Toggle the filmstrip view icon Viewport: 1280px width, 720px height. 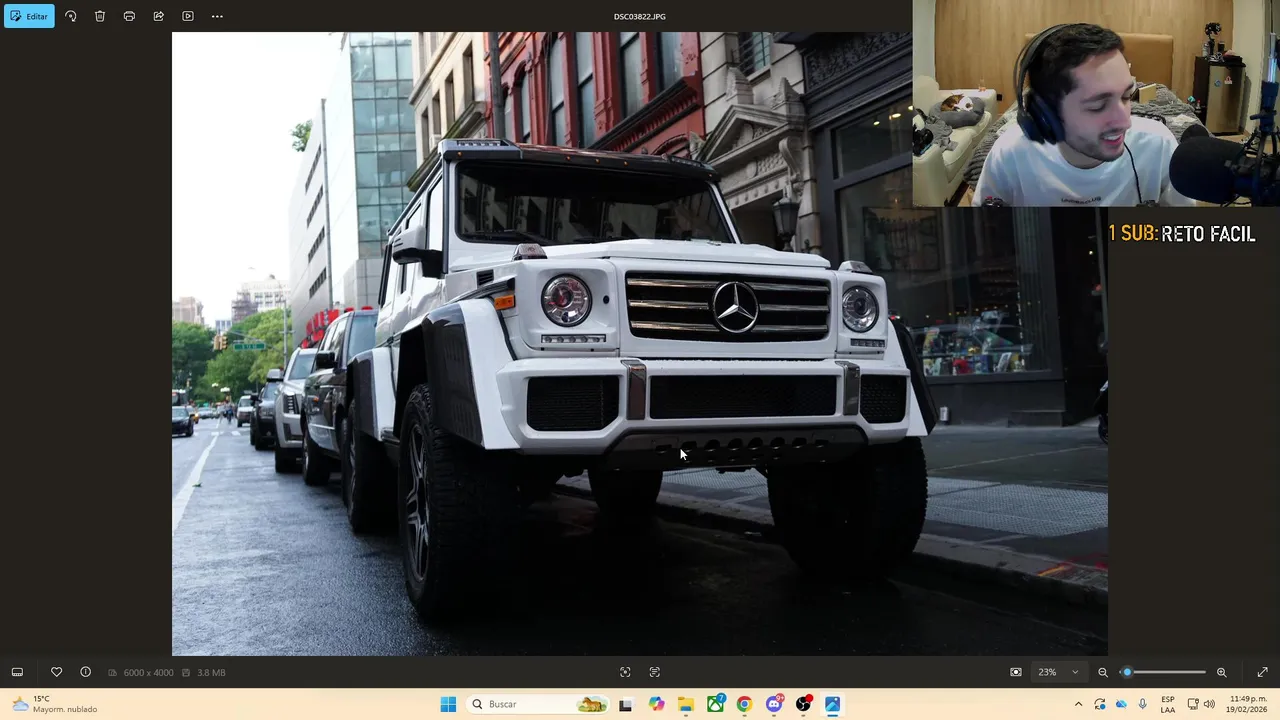click(17, 672)
